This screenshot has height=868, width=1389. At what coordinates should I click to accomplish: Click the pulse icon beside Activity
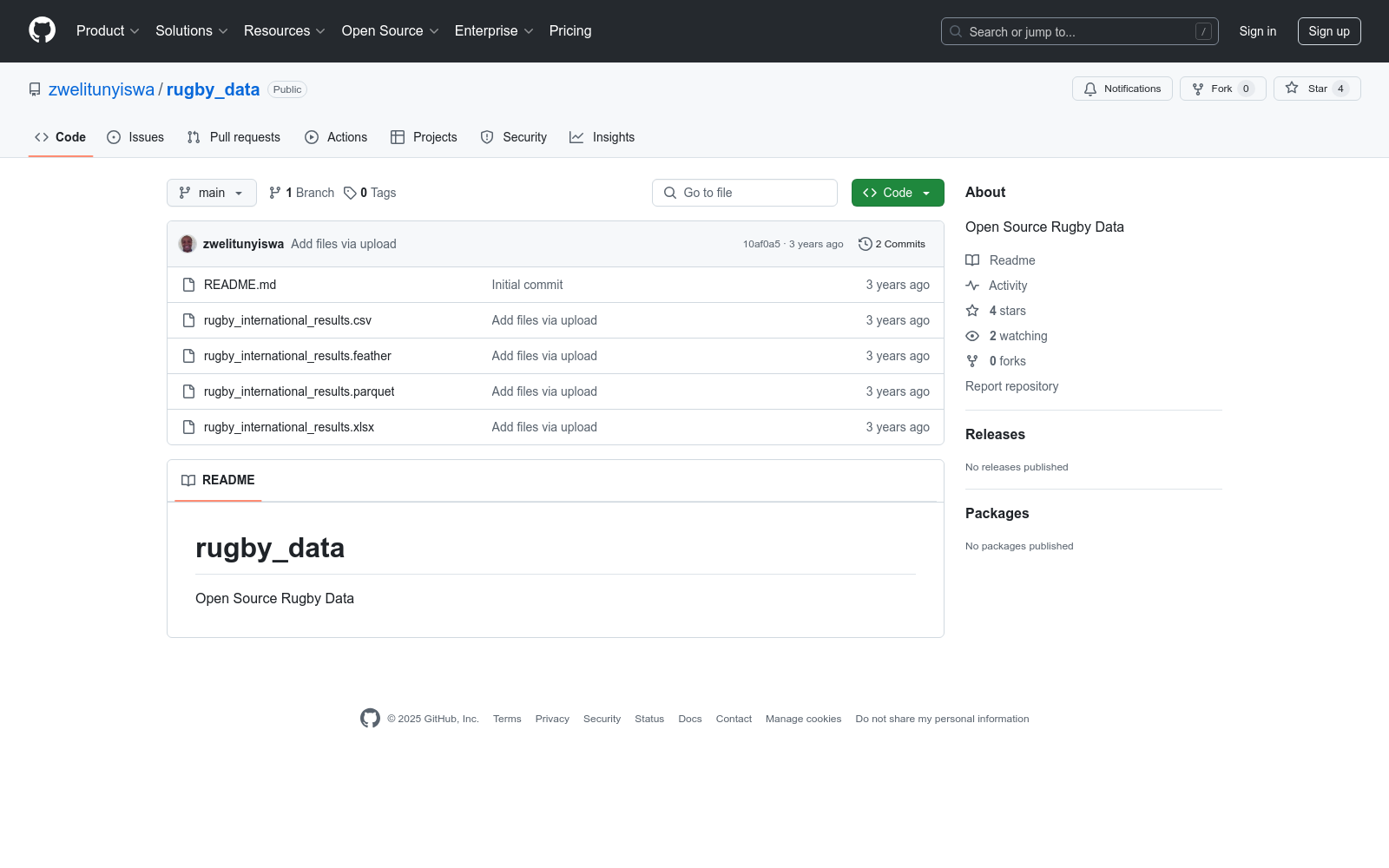(972, 286)
